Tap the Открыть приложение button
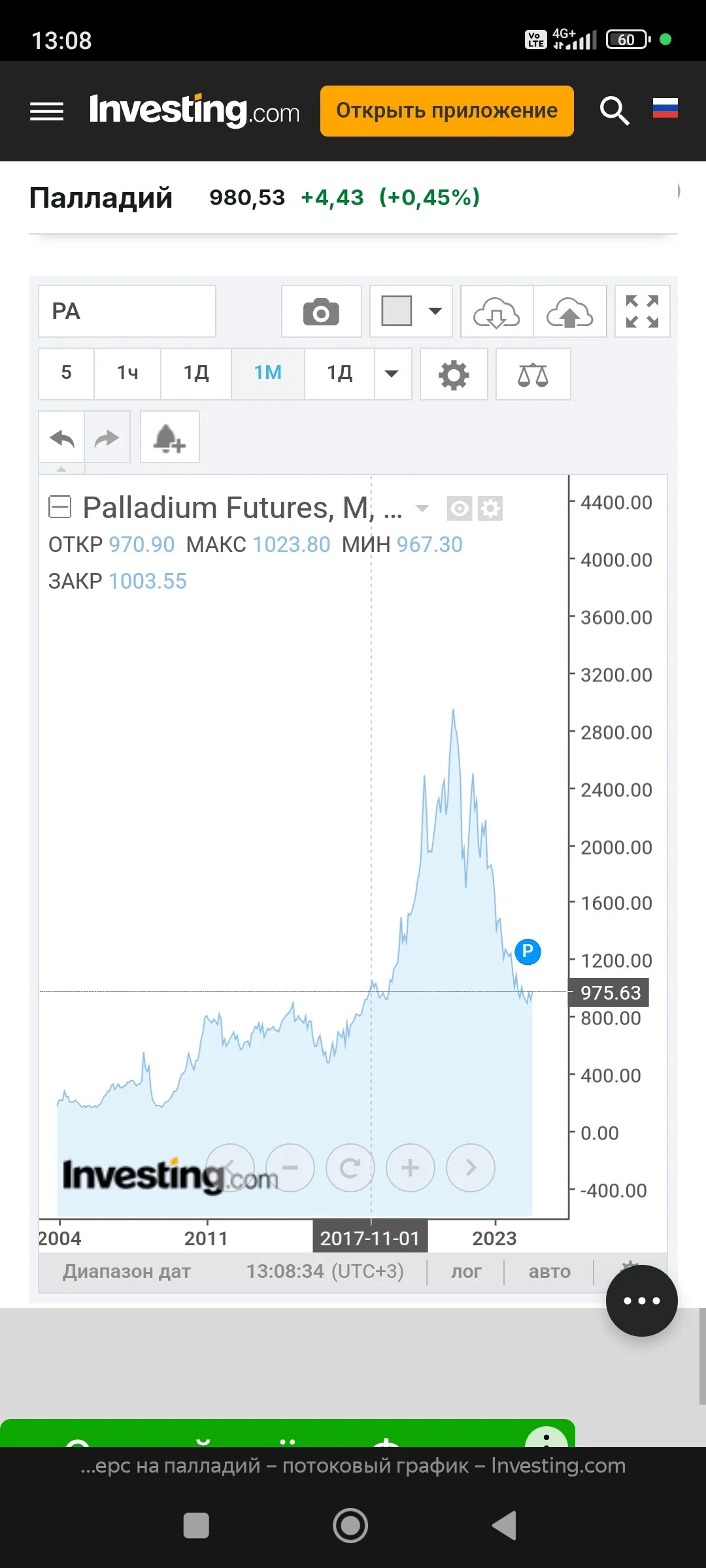Image resolution: width=706 pixels, height=1568 pixels. [x=447, y=111]
